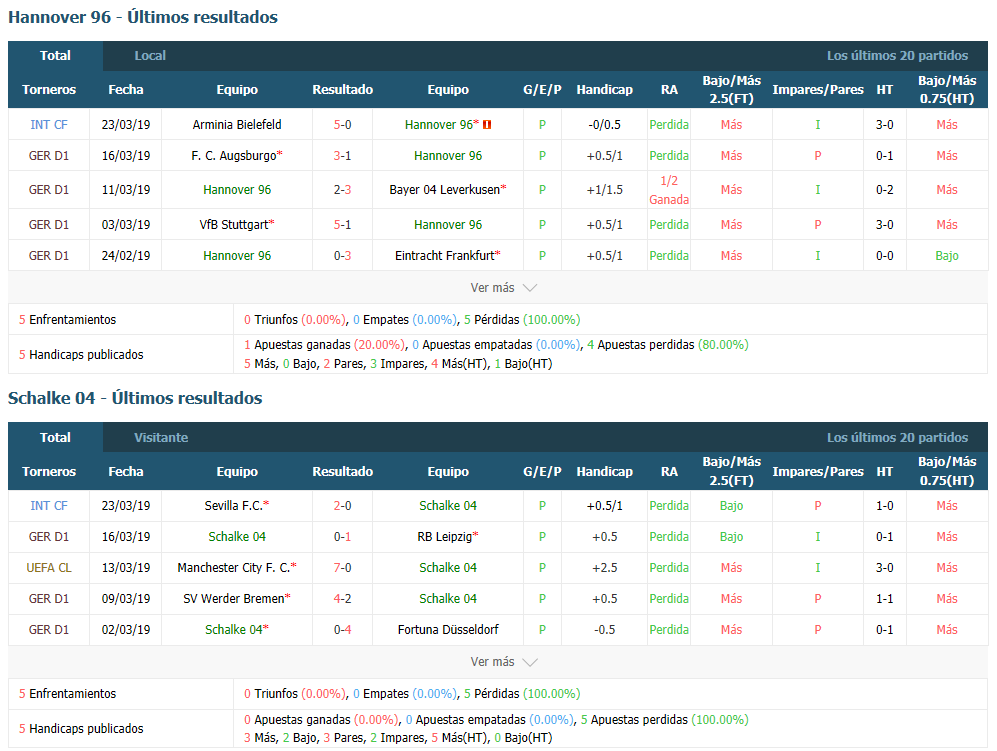
Task: Click the 2-0 result for Sevilla match
Action: 343,506
